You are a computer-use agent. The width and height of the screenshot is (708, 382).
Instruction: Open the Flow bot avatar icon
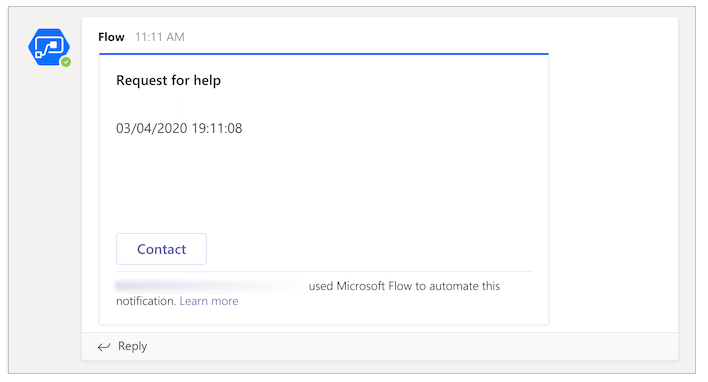[x=49, y=47]
